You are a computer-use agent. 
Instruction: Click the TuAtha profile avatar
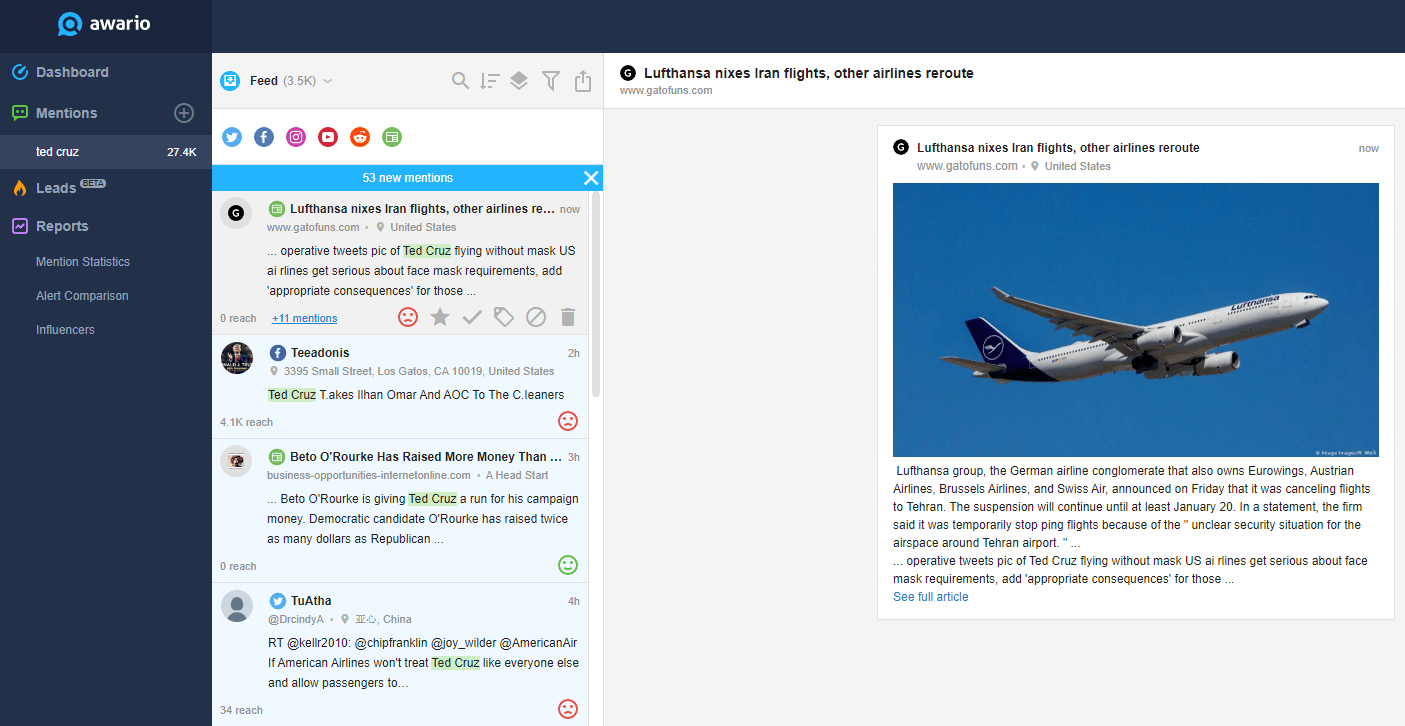click(236, 605)
